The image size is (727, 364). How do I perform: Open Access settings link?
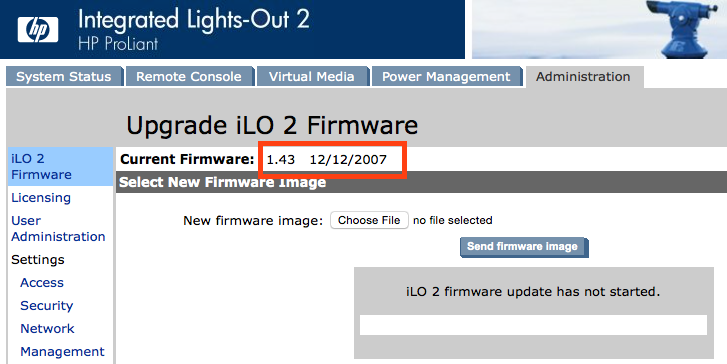[x=42, y=282]
